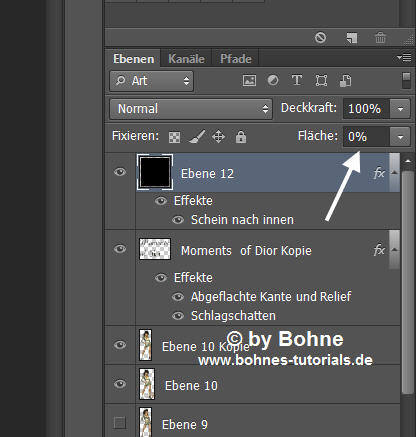Click the Deckkraft 100% value field

click(366, 109)
